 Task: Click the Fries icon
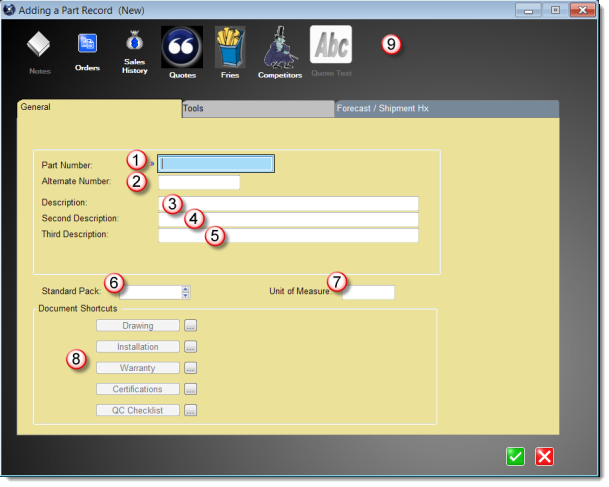pyautogui.click(x=230, y=47)
